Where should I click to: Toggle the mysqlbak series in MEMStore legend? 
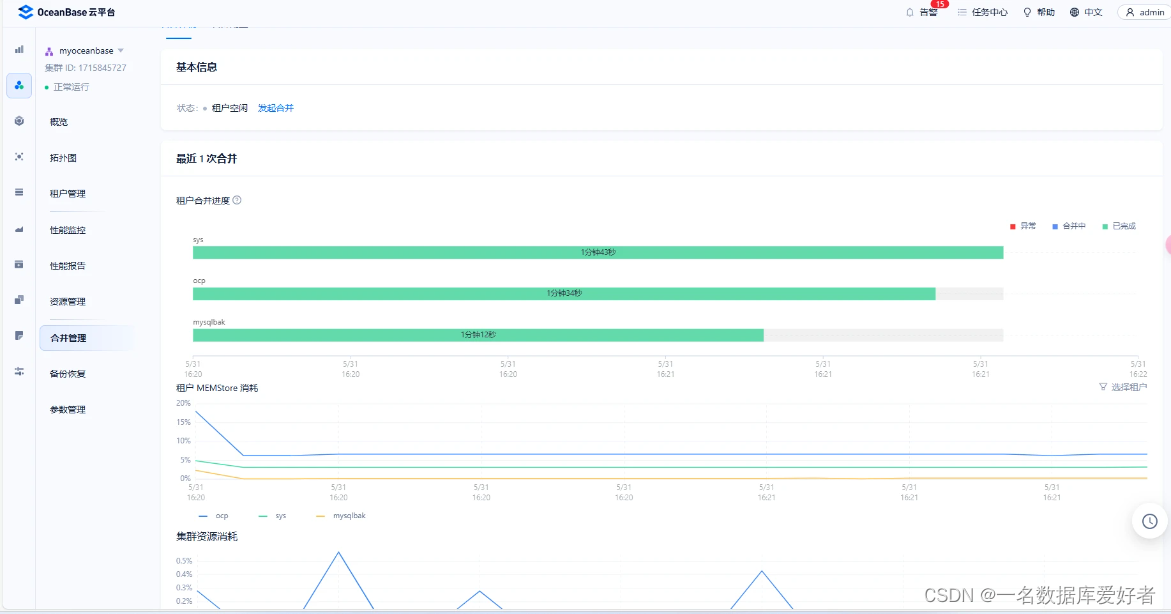[x=341, y=515]
